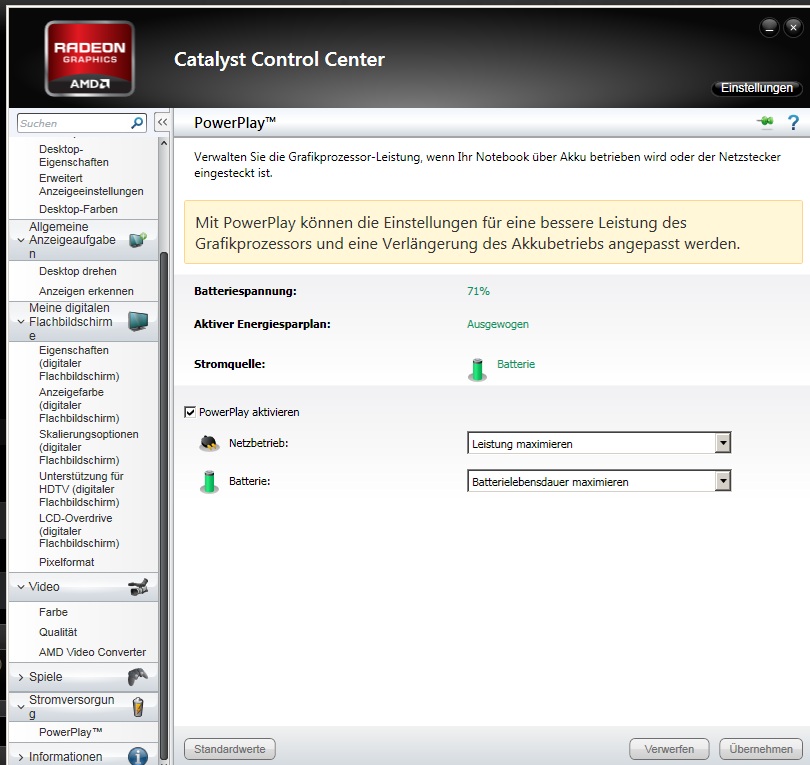Expand the Informationen section
Image resolution: width=810 pixels, height=765 pixels.
tap(21, 757)
